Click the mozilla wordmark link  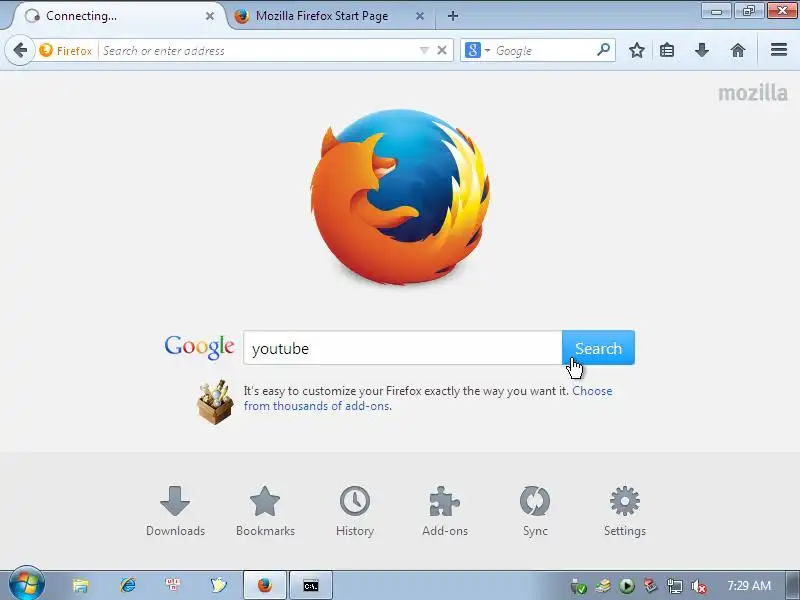(753, 93)
